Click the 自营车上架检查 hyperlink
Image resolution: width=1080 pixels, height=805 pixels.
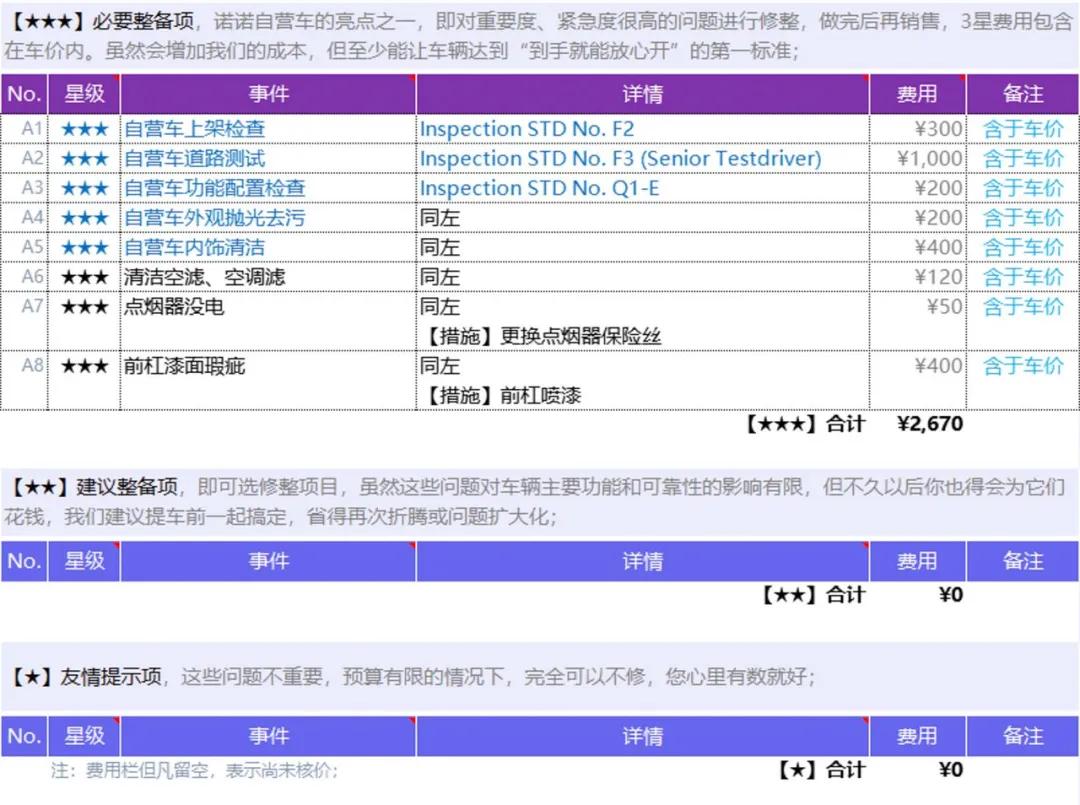coord(194,128)
